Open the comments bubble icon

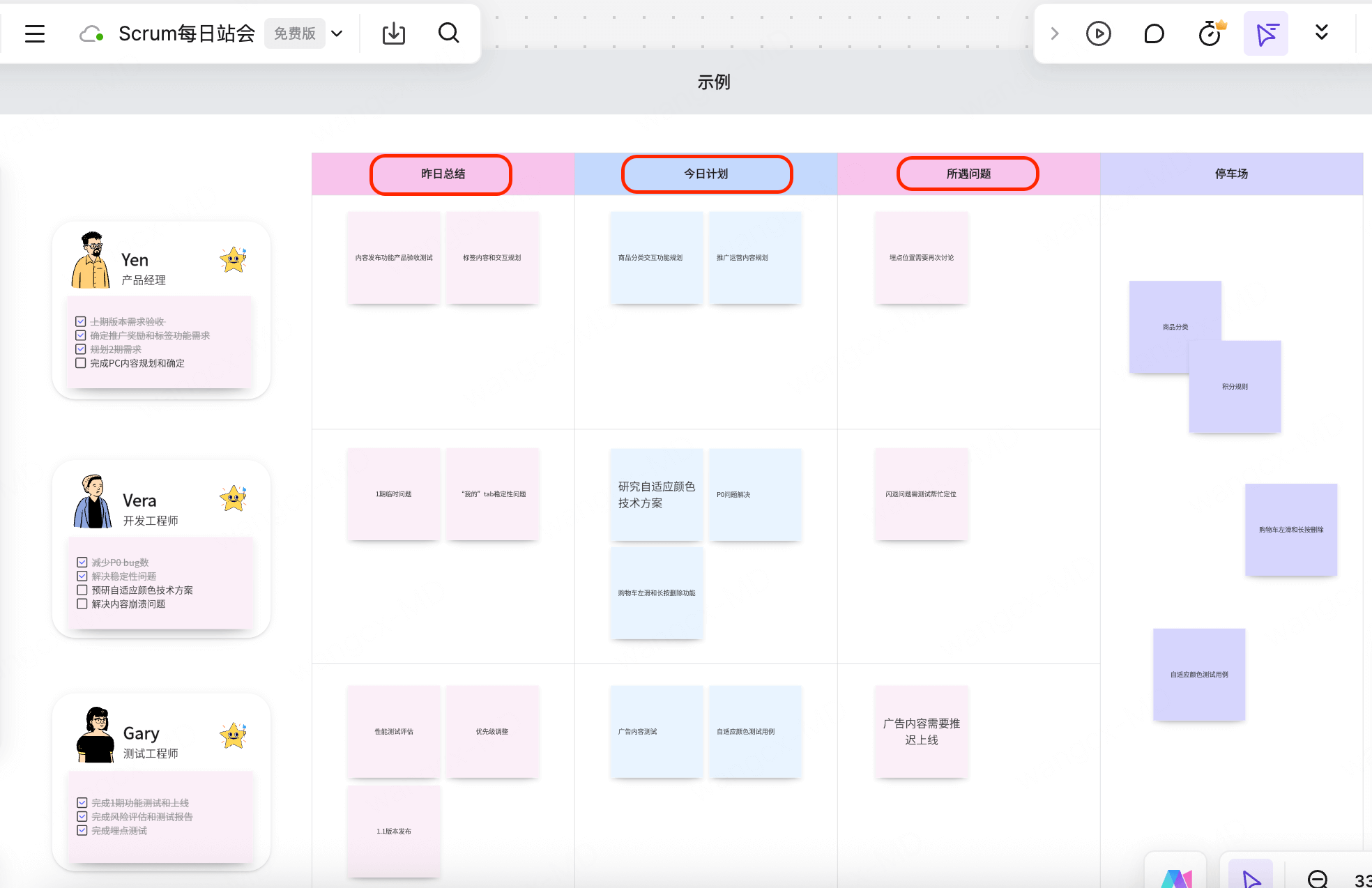point(1154,33)
